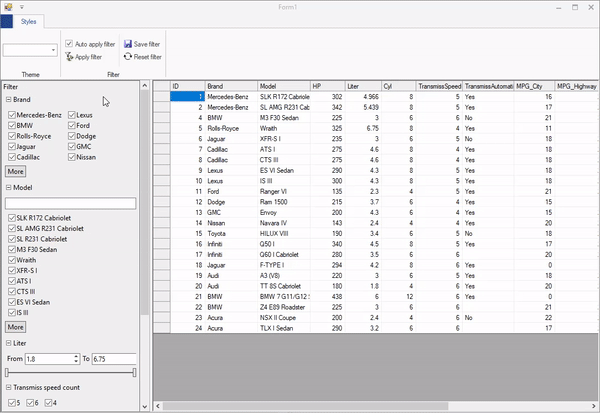The width and height of the screenshot is (600, 413).
Task: Click the Reset filter arrow icon
Action: (126, 57)
